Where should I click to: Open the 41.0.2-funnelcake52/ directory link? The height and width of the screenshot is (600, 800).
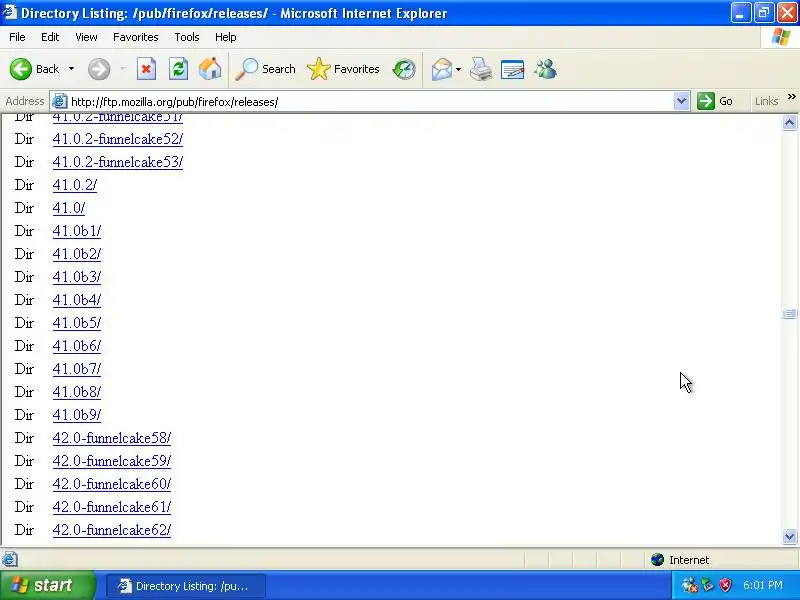tap(117, 139)
